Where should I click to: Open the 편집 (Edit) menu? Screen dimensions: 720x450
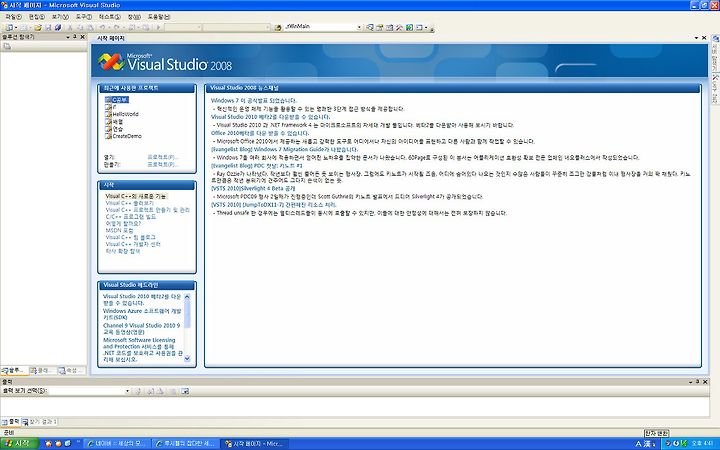(37, 17)
